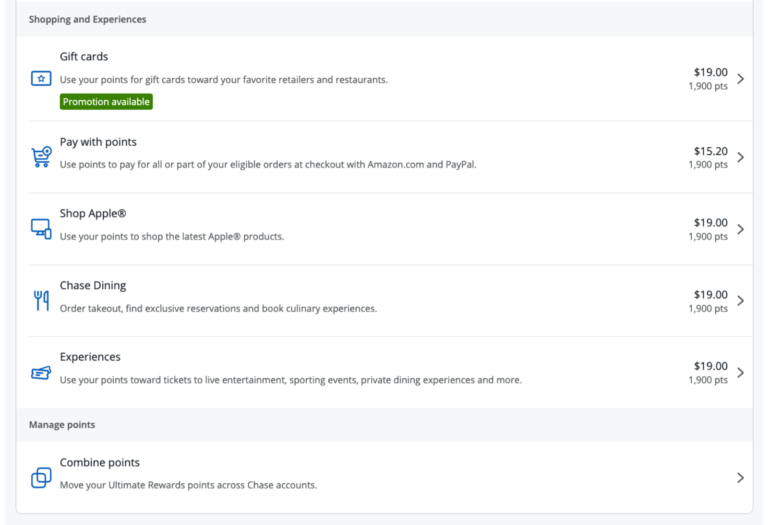This screenshot has width=768, height=525.
Task: Click the Combine points chevron arrow
Action: click(x=741, y=477)
